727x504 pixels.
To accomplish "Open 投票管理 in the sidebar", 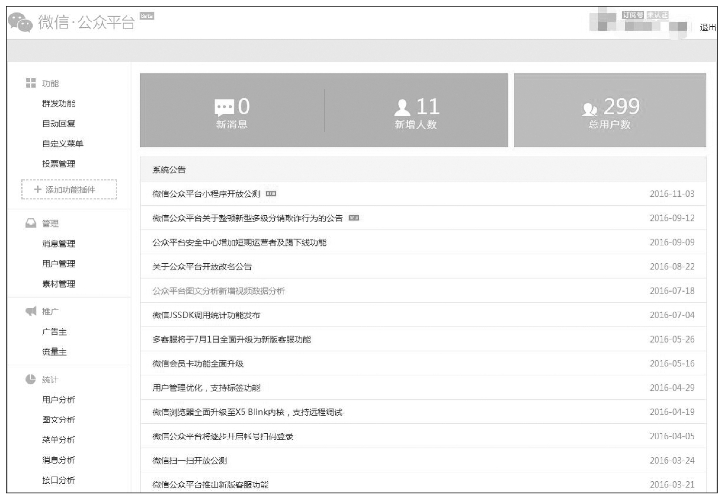I will (x=58, y=164).
